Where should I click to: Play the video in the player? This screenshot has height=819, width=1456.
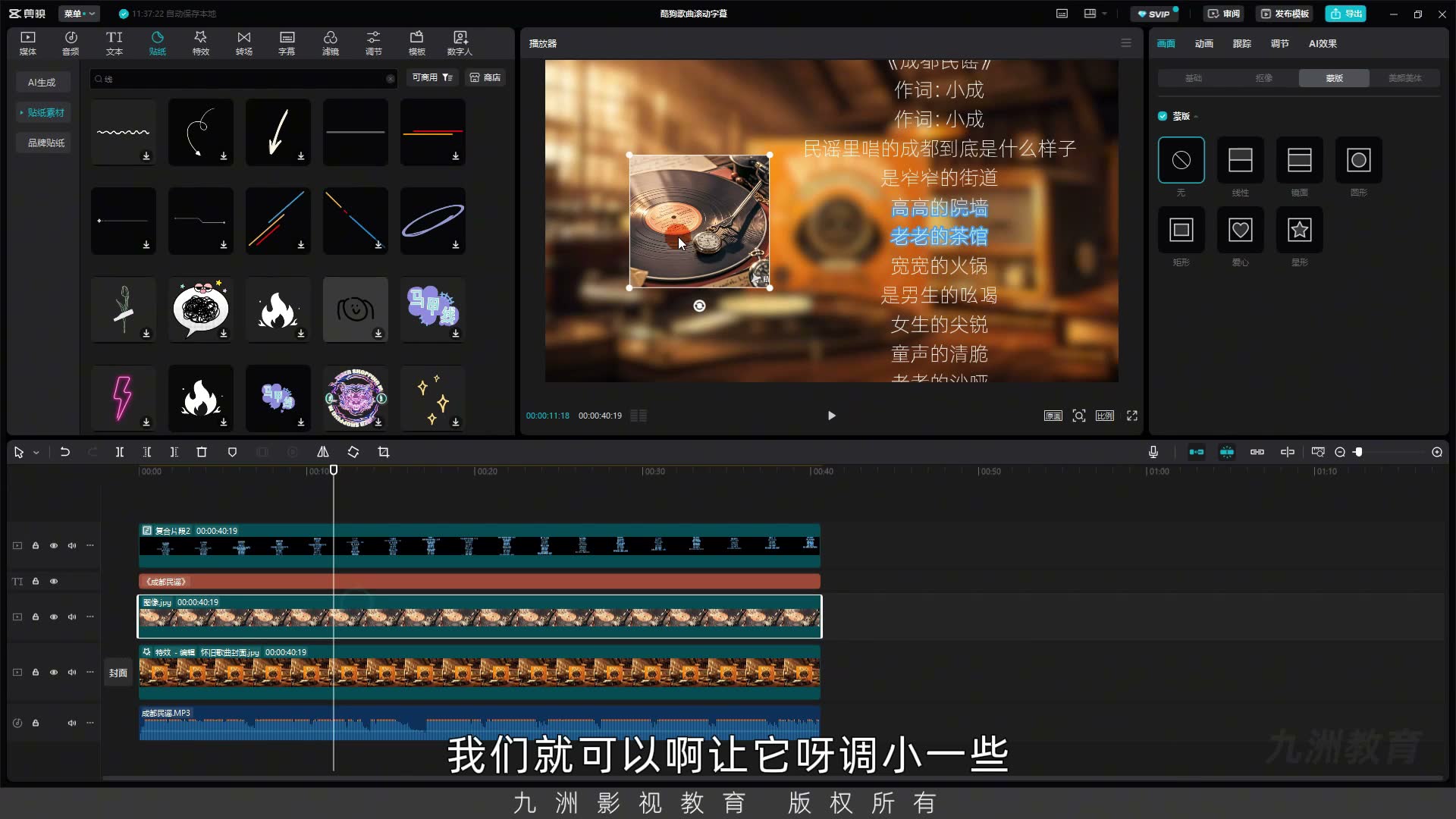tap(832, 416)
